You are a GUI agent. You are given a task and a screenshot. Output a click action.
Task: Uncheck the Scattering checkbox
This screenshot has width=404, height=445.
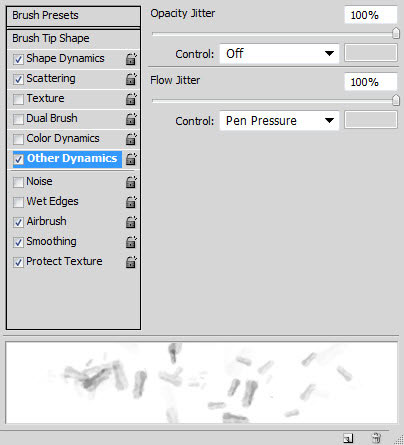tap(18, 79)
